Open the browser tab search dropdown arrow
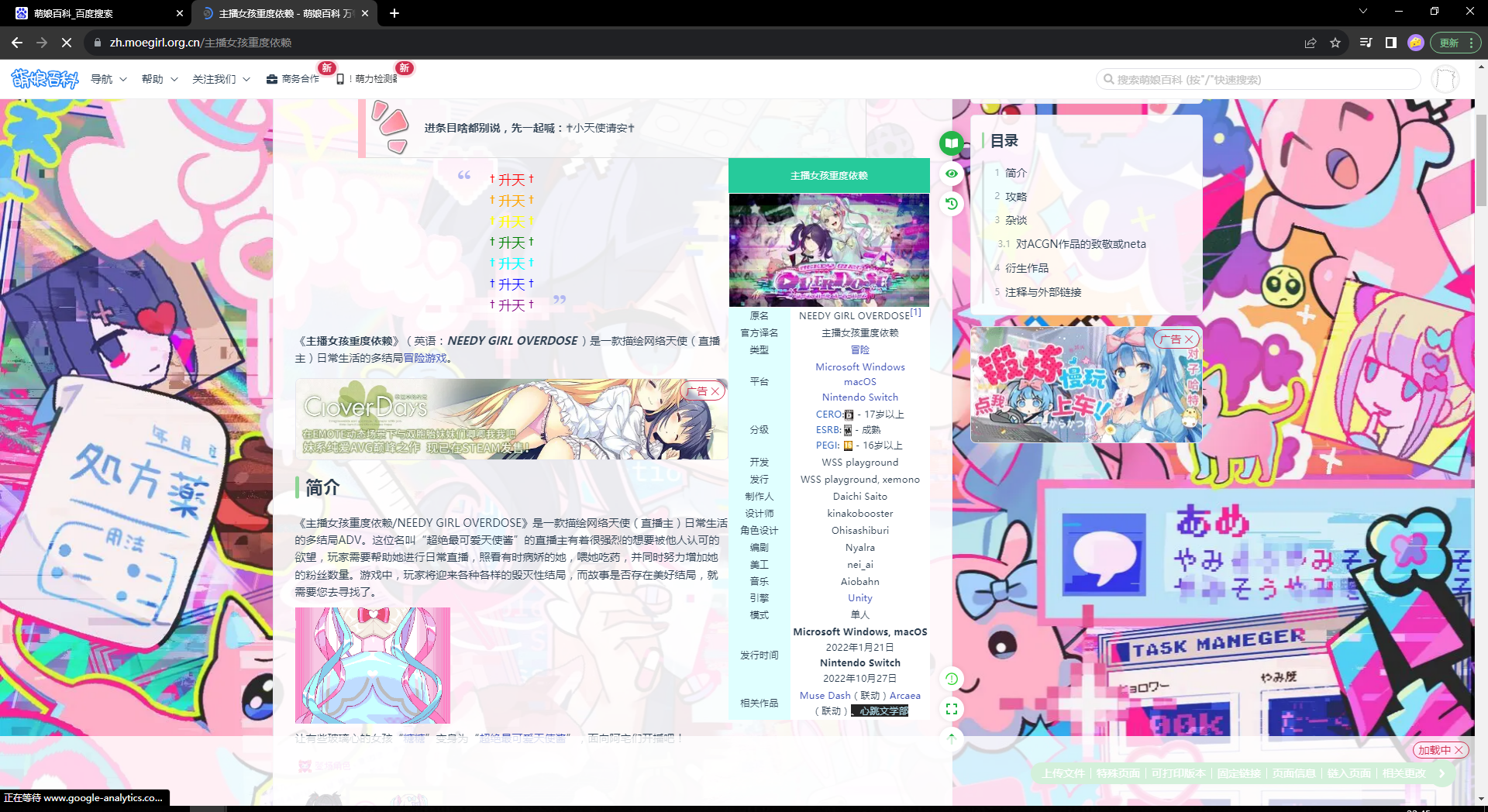Image resolution: width=1488 pixels, height=812 pixels. (1362, 11)
